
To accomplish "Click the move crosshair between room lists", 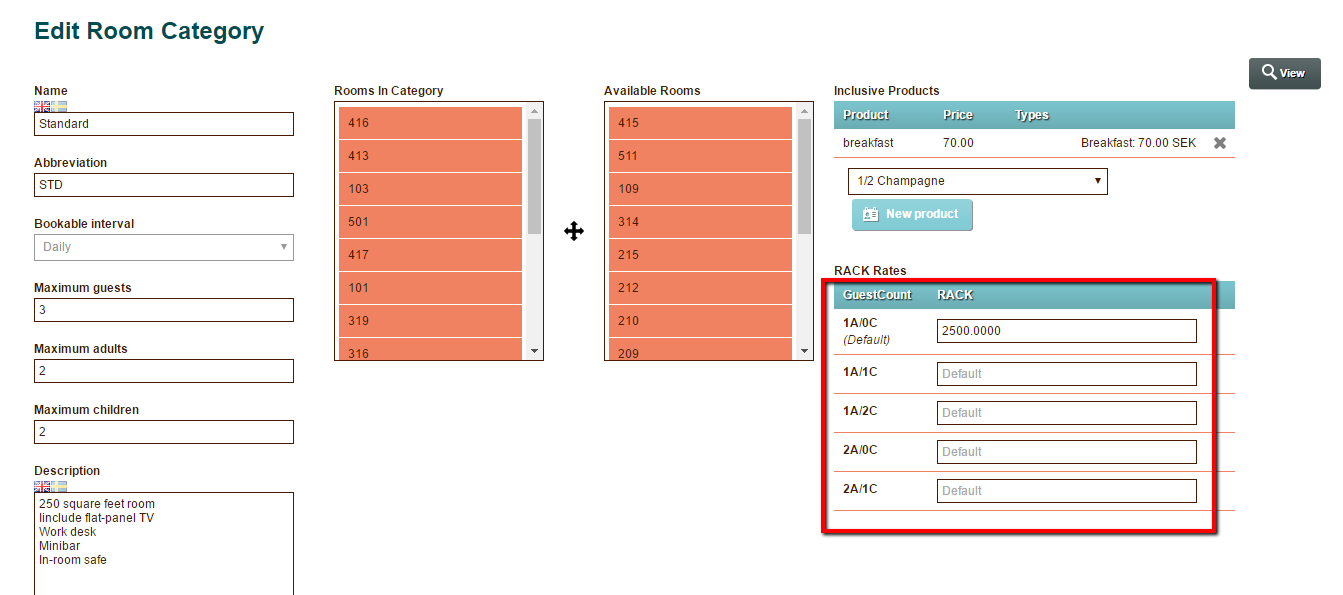I will click(574, 231).
